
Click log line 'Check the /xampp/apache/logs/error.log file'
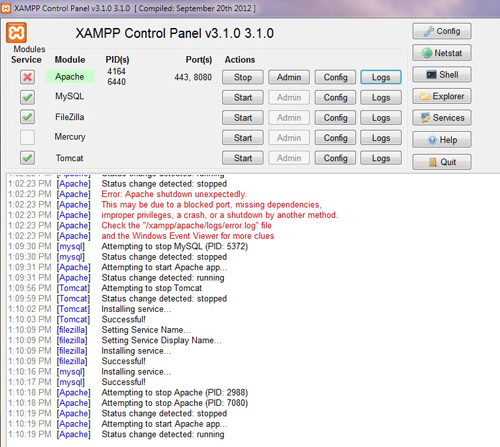(x=186, y=226)
